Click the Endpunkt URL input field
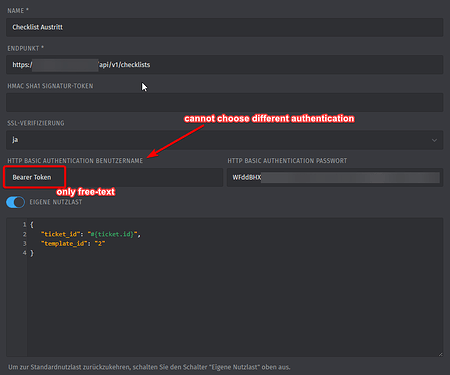Viewport: 450px width, 375px height. [224, 65]
